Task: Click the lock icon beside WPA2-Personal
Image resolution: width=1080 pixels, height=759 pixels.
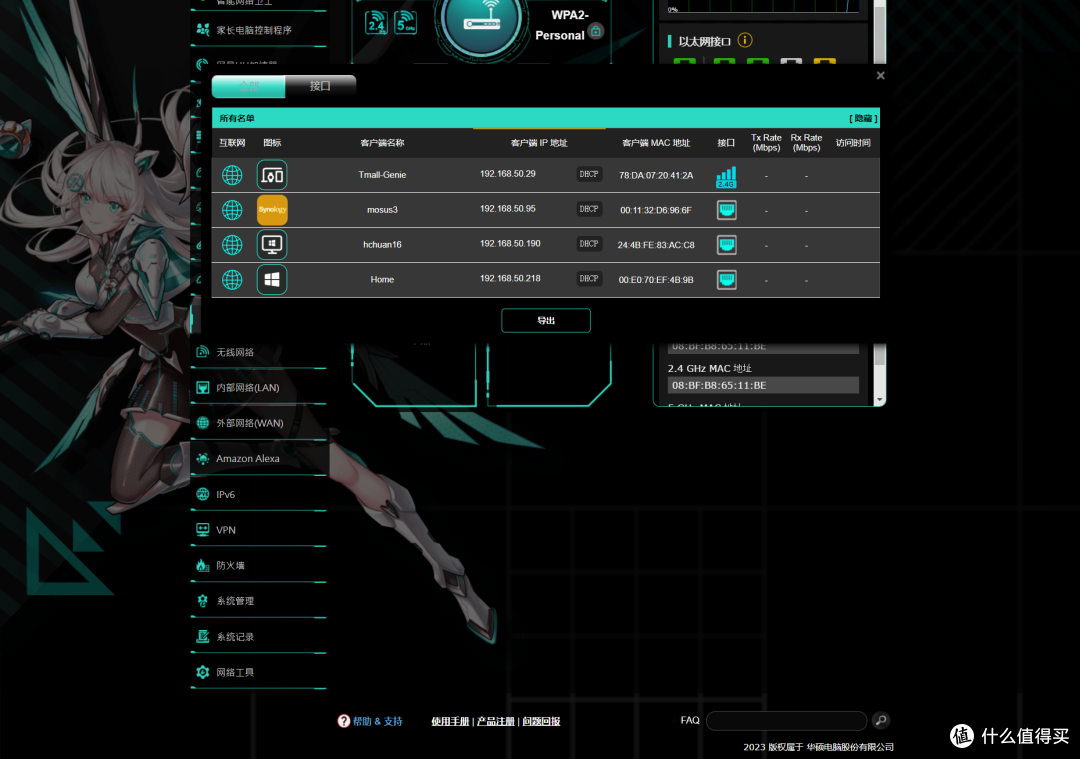Action: pos(596,31)
